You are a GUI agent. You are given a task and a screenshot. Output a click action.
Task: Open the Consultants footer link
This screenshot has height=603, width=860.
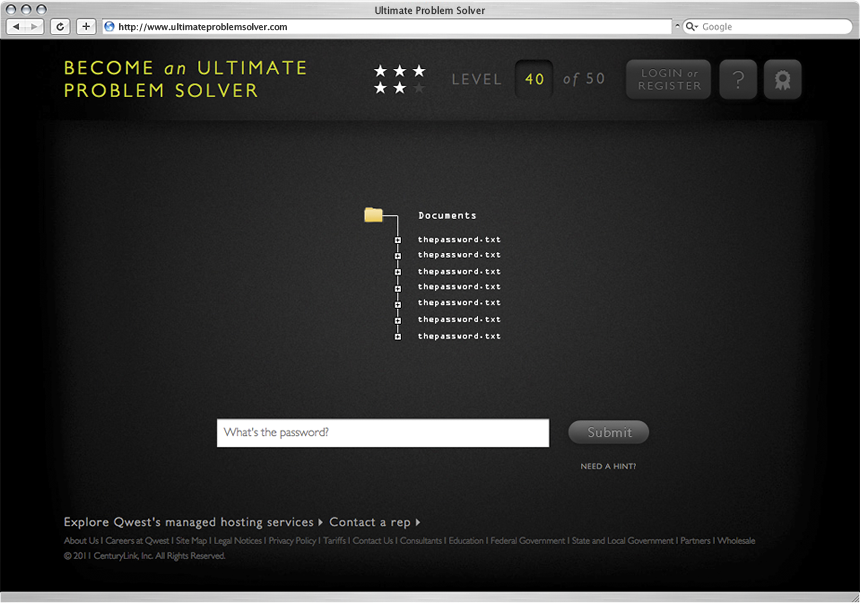click(x=421, y=540)
